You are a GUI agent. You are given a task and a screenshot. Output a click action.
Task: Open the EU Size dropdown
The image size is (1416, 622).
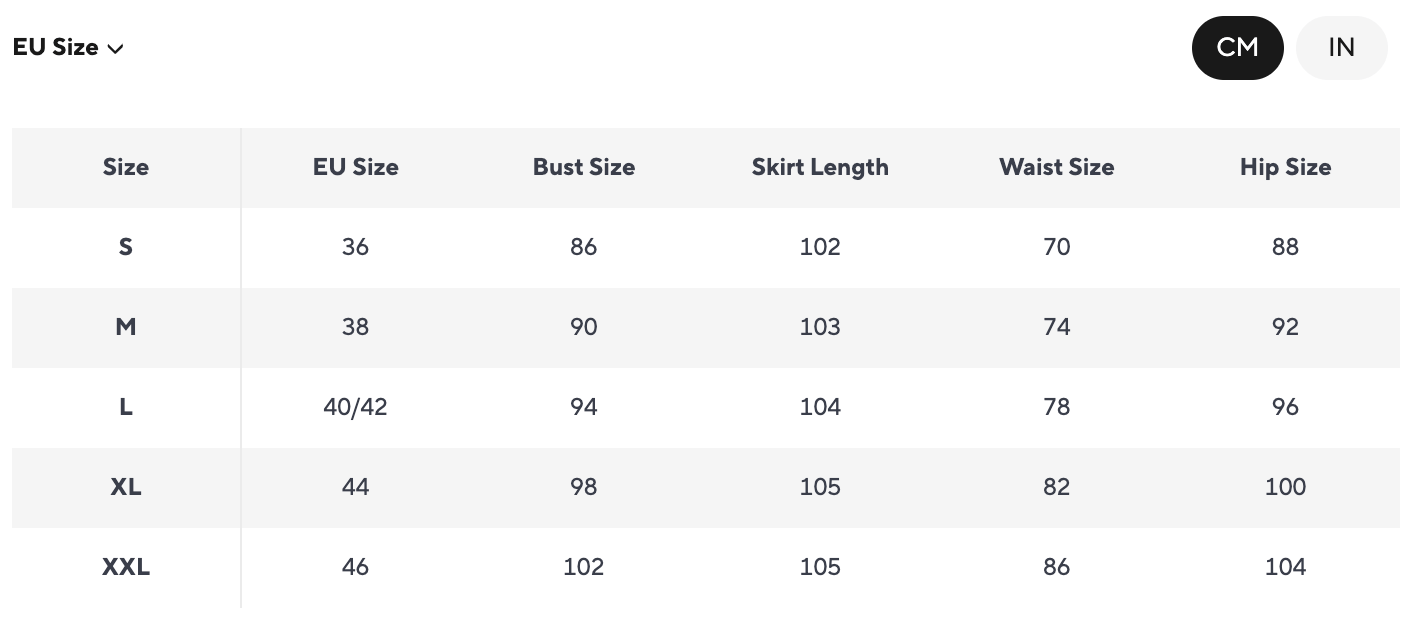(68, 47)
